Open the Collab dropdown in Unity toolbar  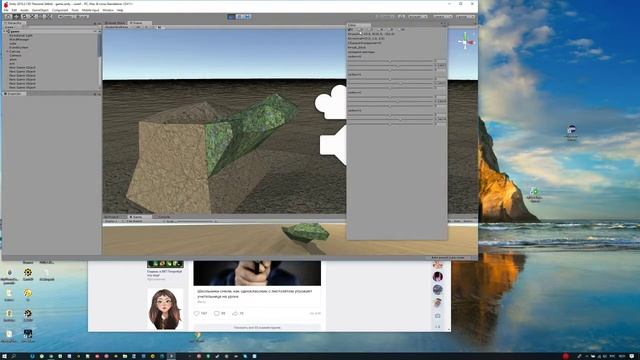click(384, 17)
